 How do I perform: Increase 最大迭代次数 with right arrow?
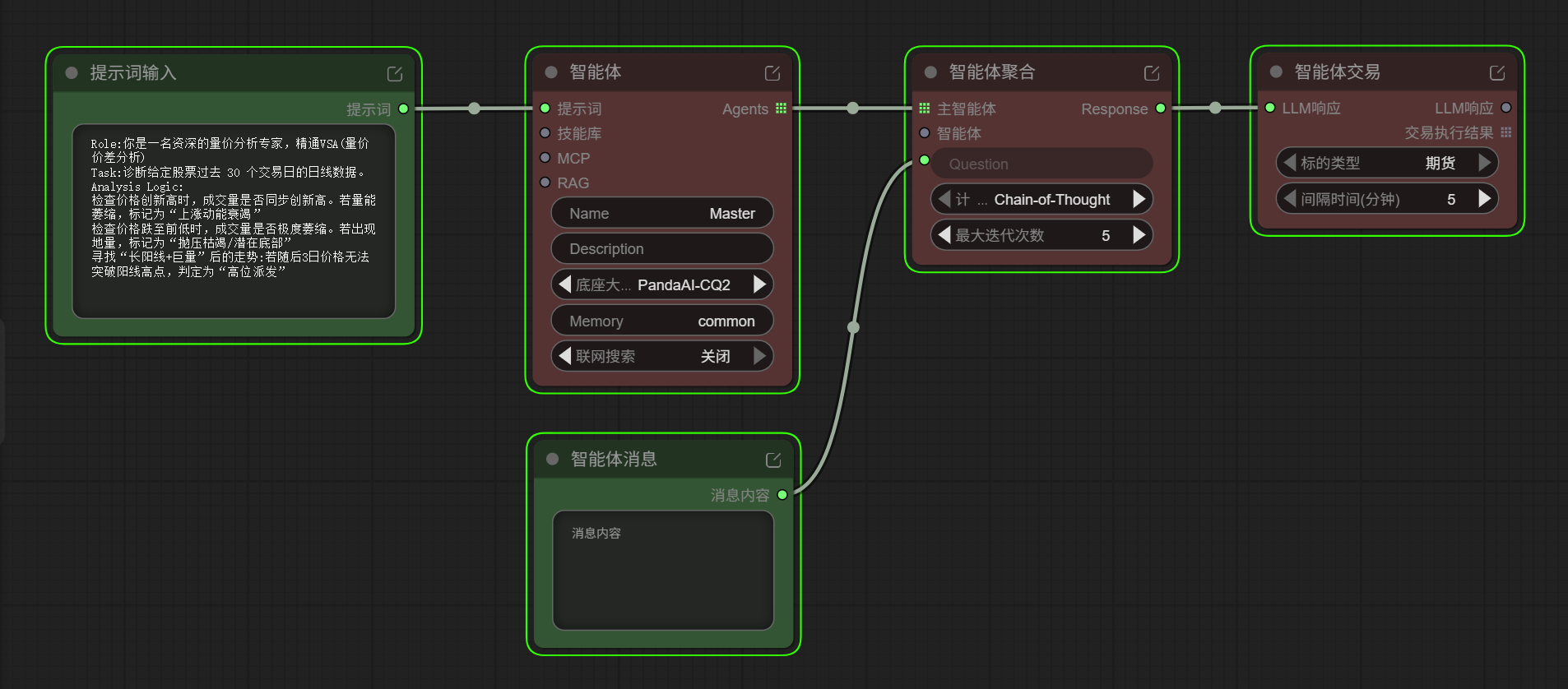point(1139,235)
